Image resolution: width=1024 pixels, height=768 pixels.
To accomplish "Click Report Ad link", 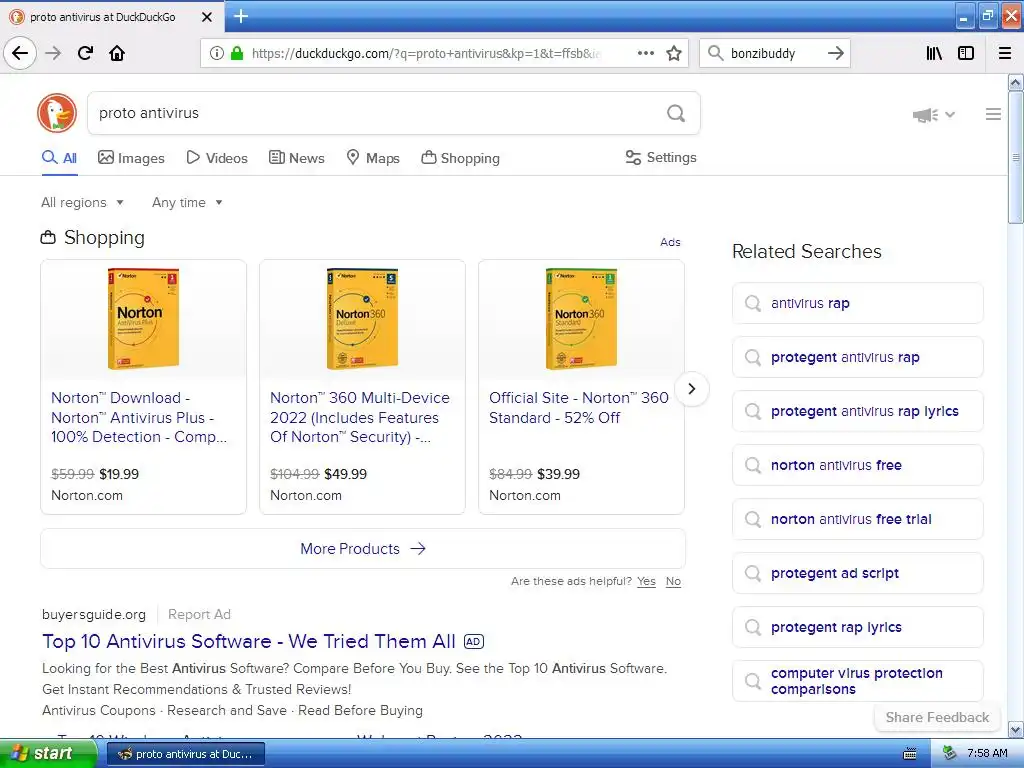I will coord(199,615).
